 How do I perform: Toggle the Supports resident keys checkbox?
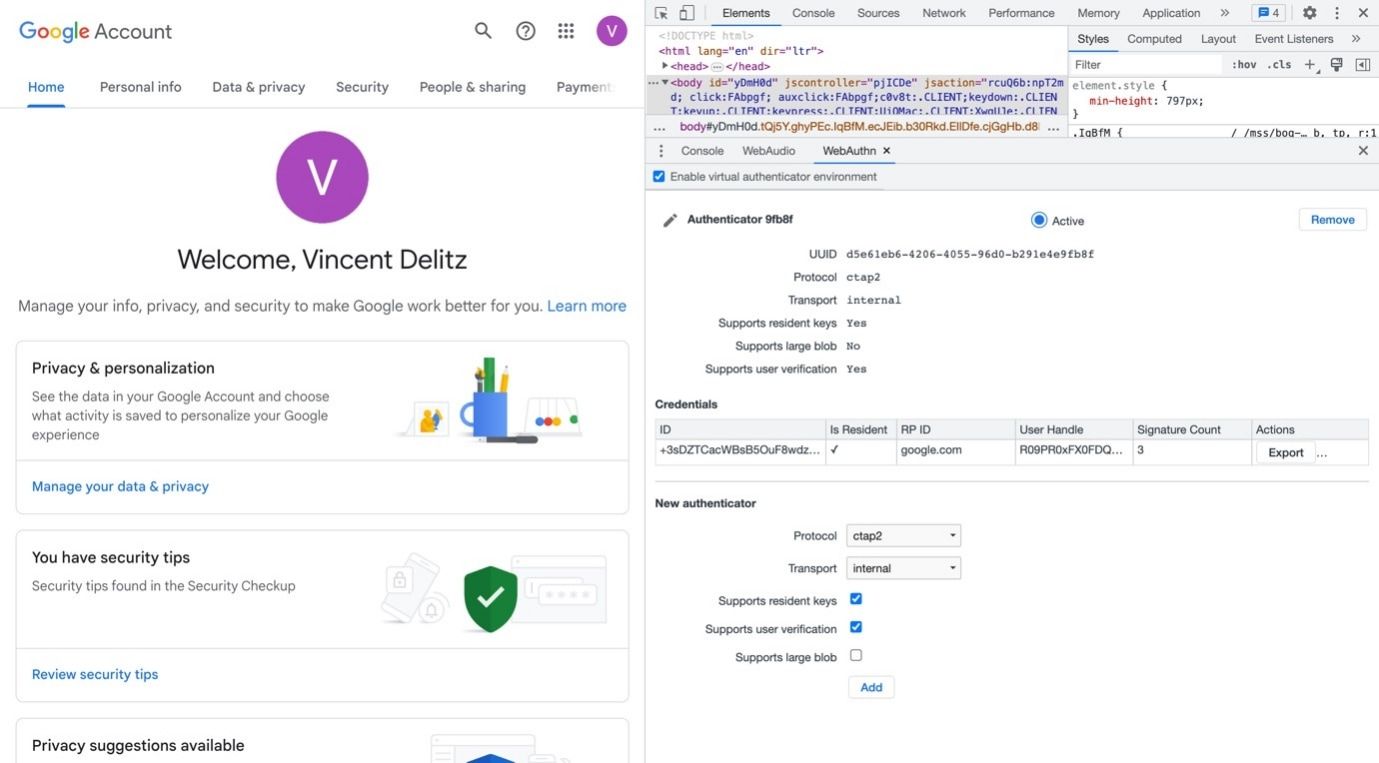[x=856, y=599]
